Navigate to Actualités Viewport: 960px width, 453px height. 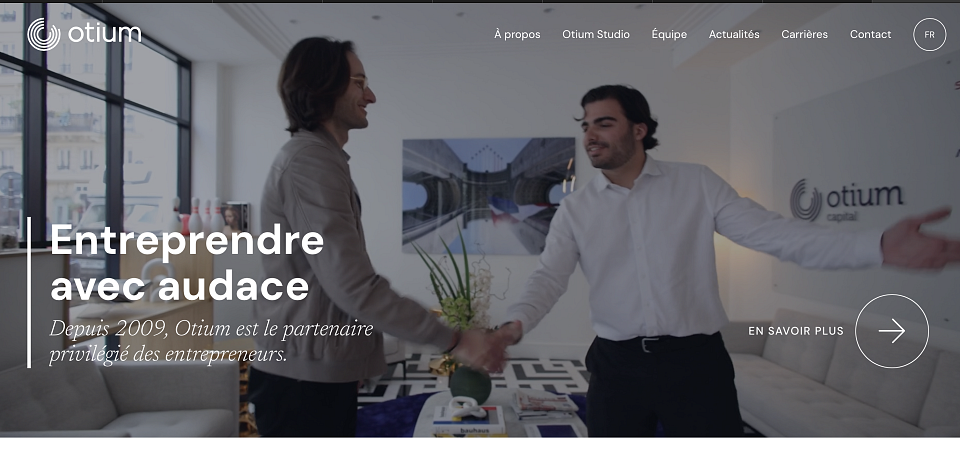click(x=734, y=35)
